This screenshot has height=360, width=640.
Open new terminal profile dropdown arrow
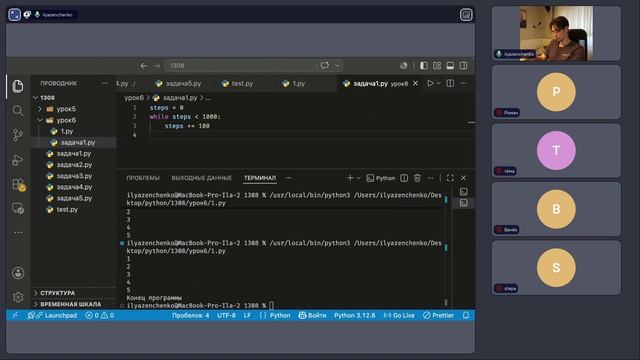(358, 178)
